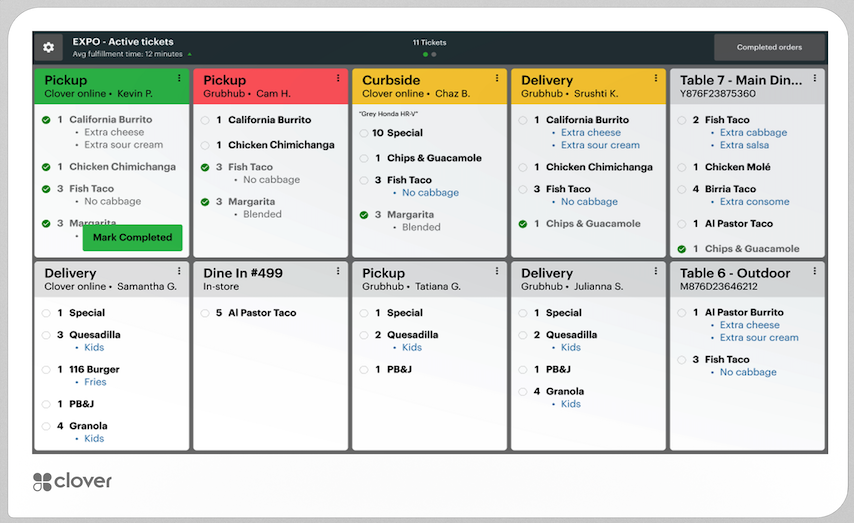Image resolution: width=854 pixels, height=523 pixels.
Task: Click the Mark Completed button
Action: (x=132, y=238)
